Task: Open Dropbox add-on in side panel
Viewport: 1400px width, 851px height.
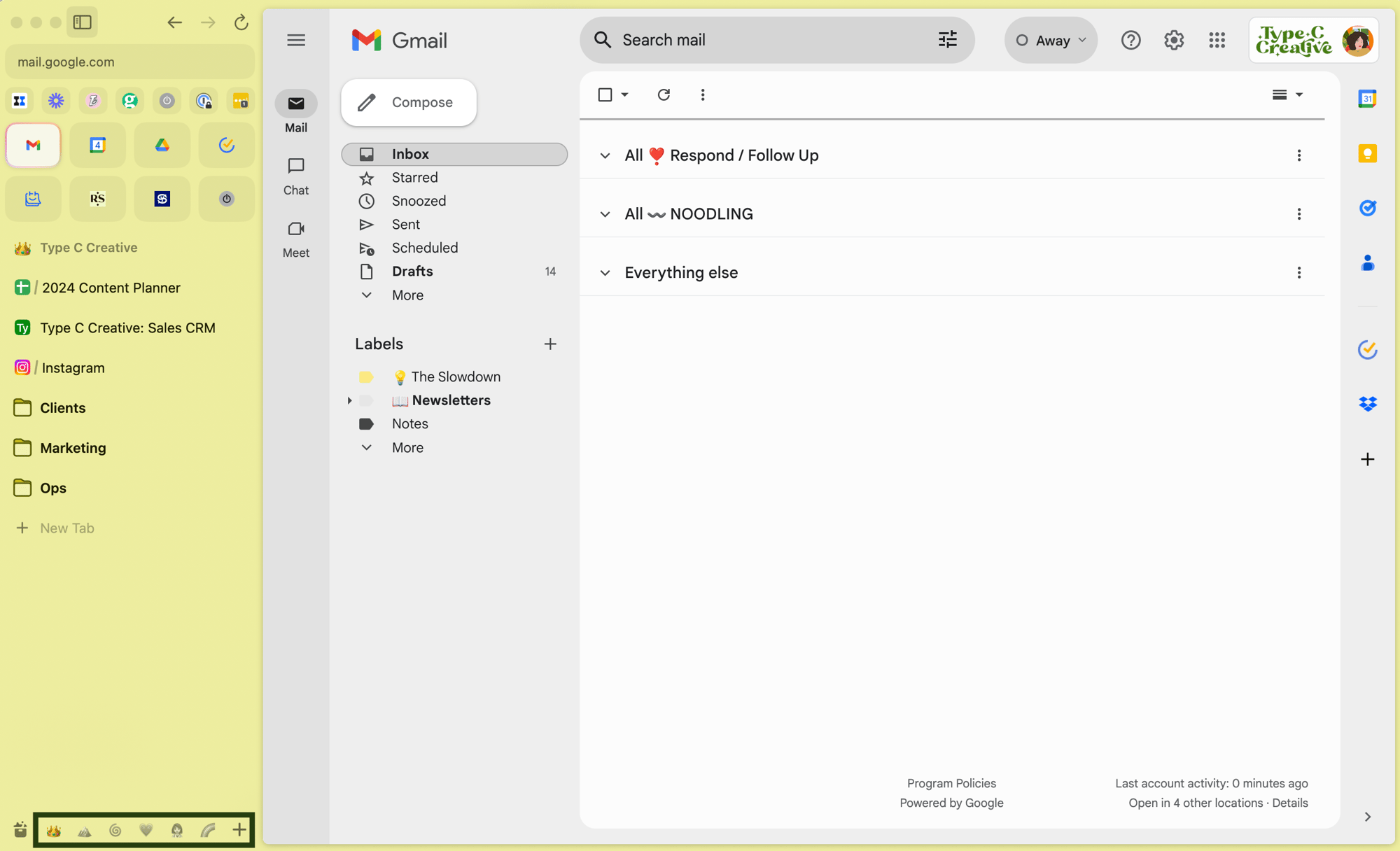Action: 1367,404
